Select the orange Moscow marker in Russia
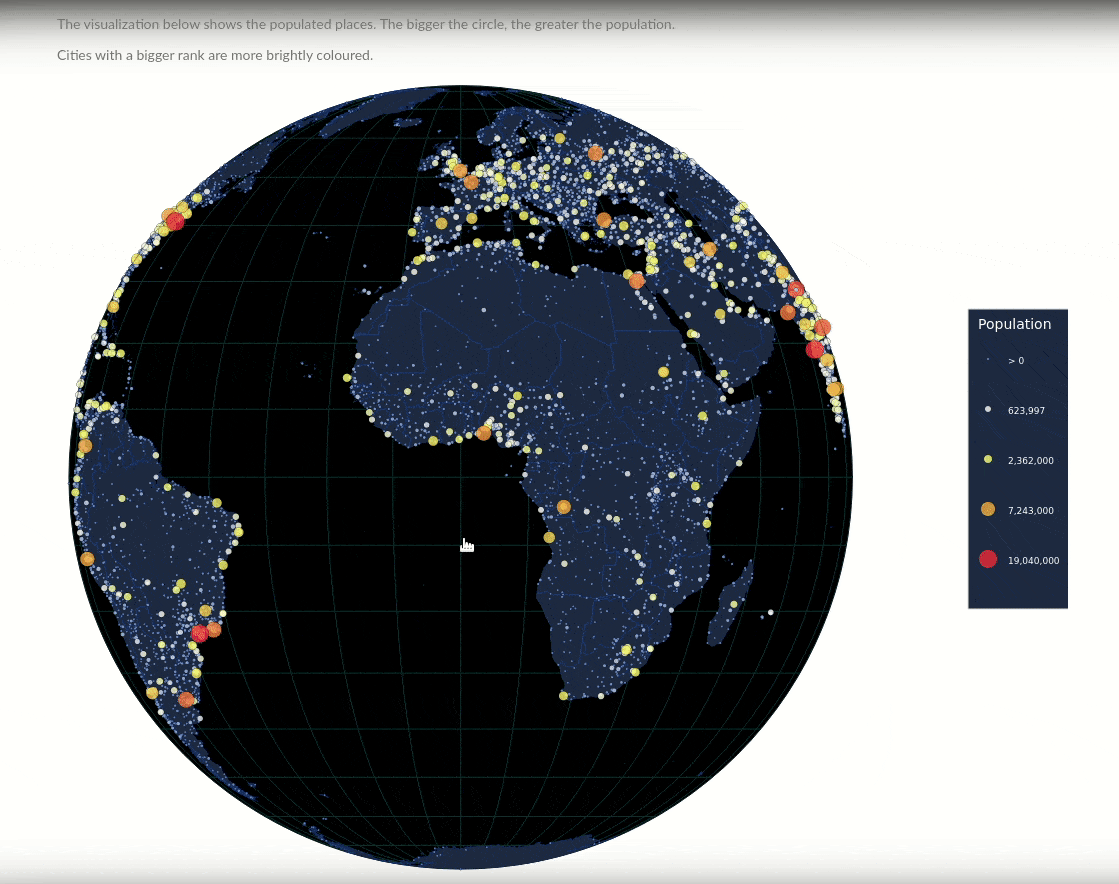 [596, 153]
